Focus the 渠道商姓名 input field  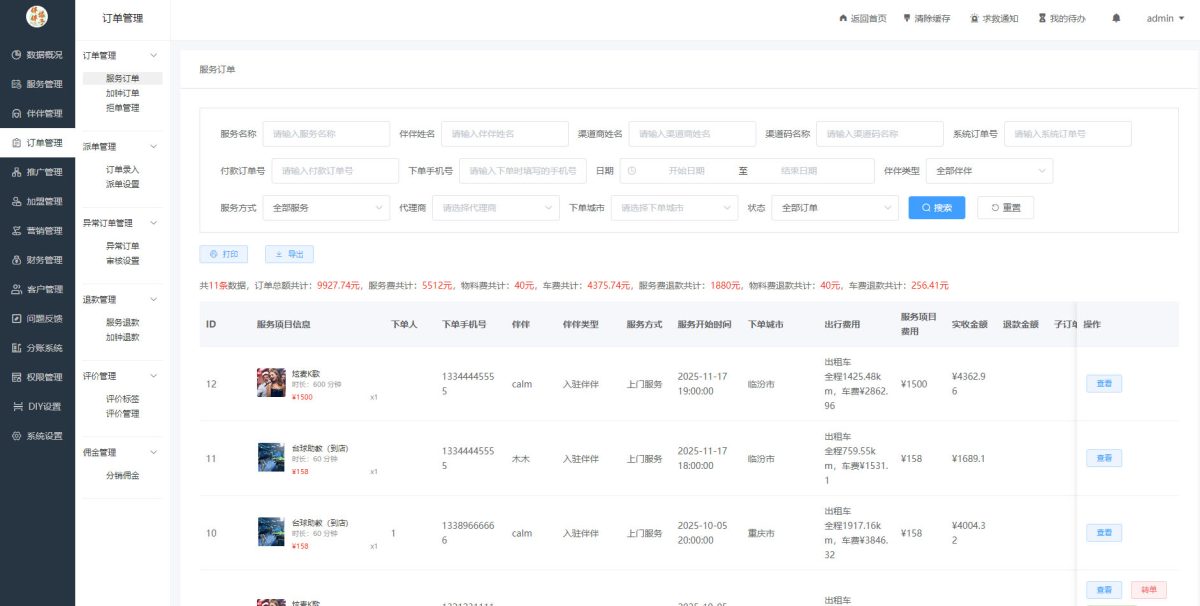692,134
